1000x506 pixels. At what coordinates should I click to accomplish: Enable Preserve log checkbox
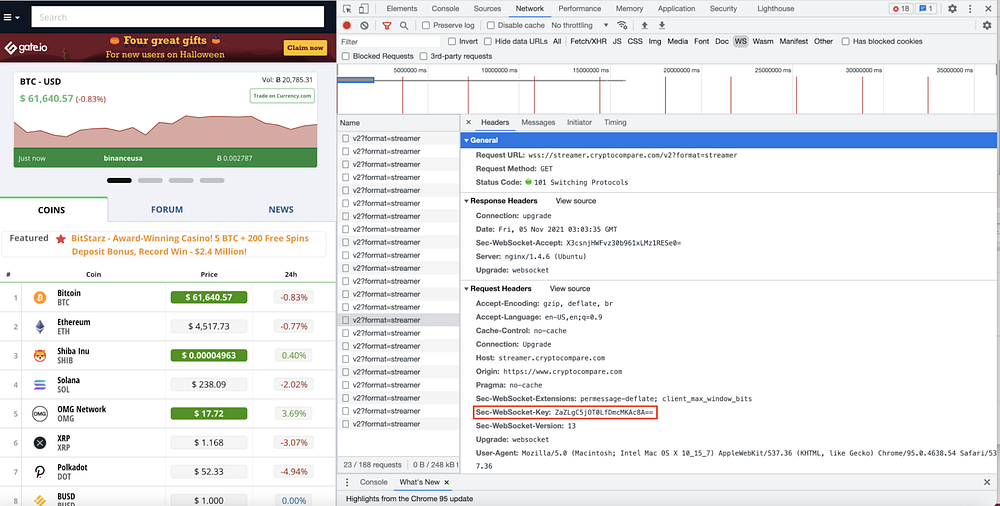pyautogui.click(x=427, y=25)
